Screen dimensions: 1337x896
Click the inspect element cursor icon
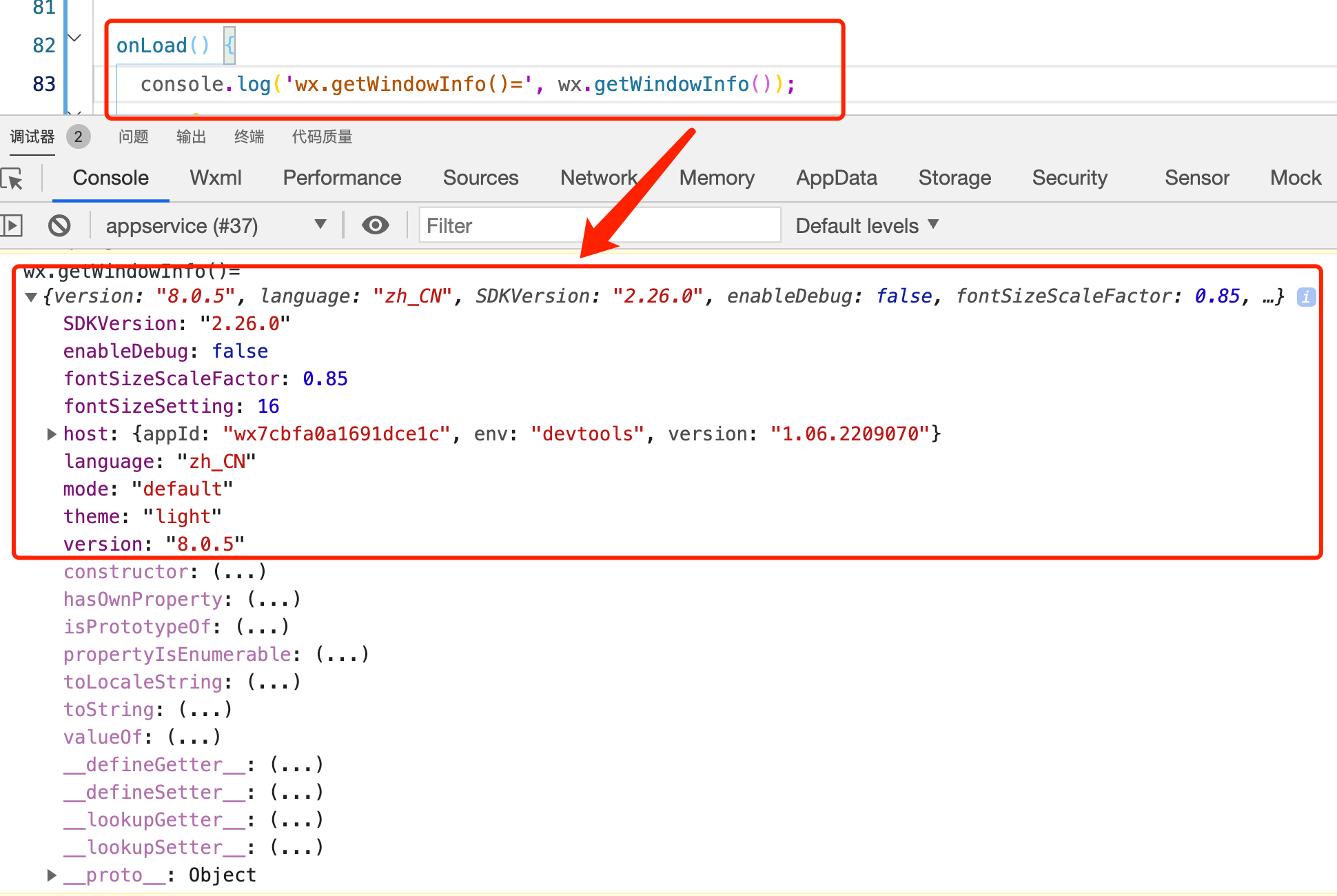point(13,179)
